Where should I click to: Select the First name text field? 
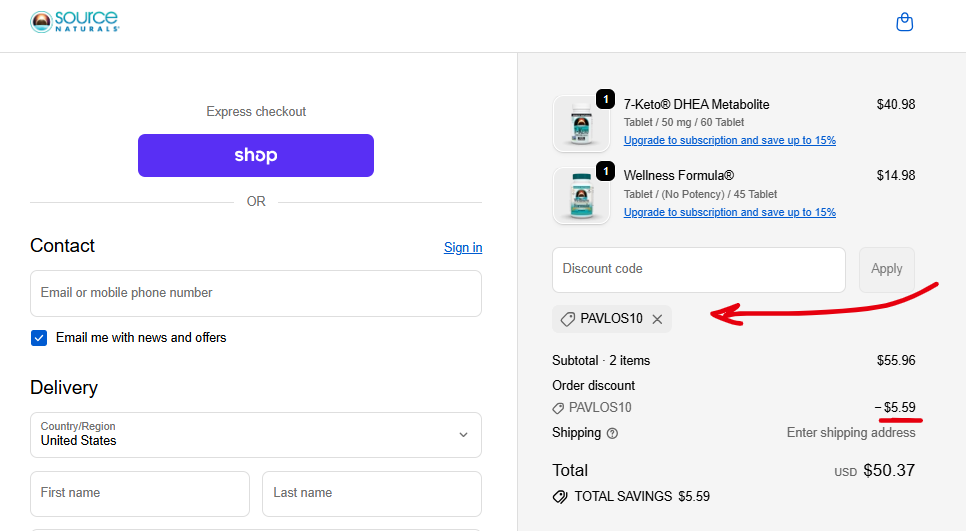[x=139, y=493]
